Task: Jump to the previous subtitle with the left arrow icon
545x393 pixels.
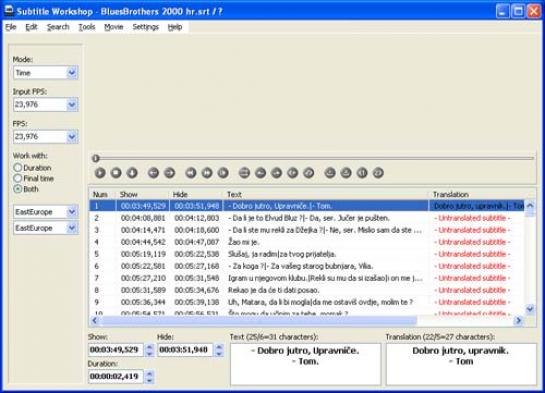Action: pos(153,173)
